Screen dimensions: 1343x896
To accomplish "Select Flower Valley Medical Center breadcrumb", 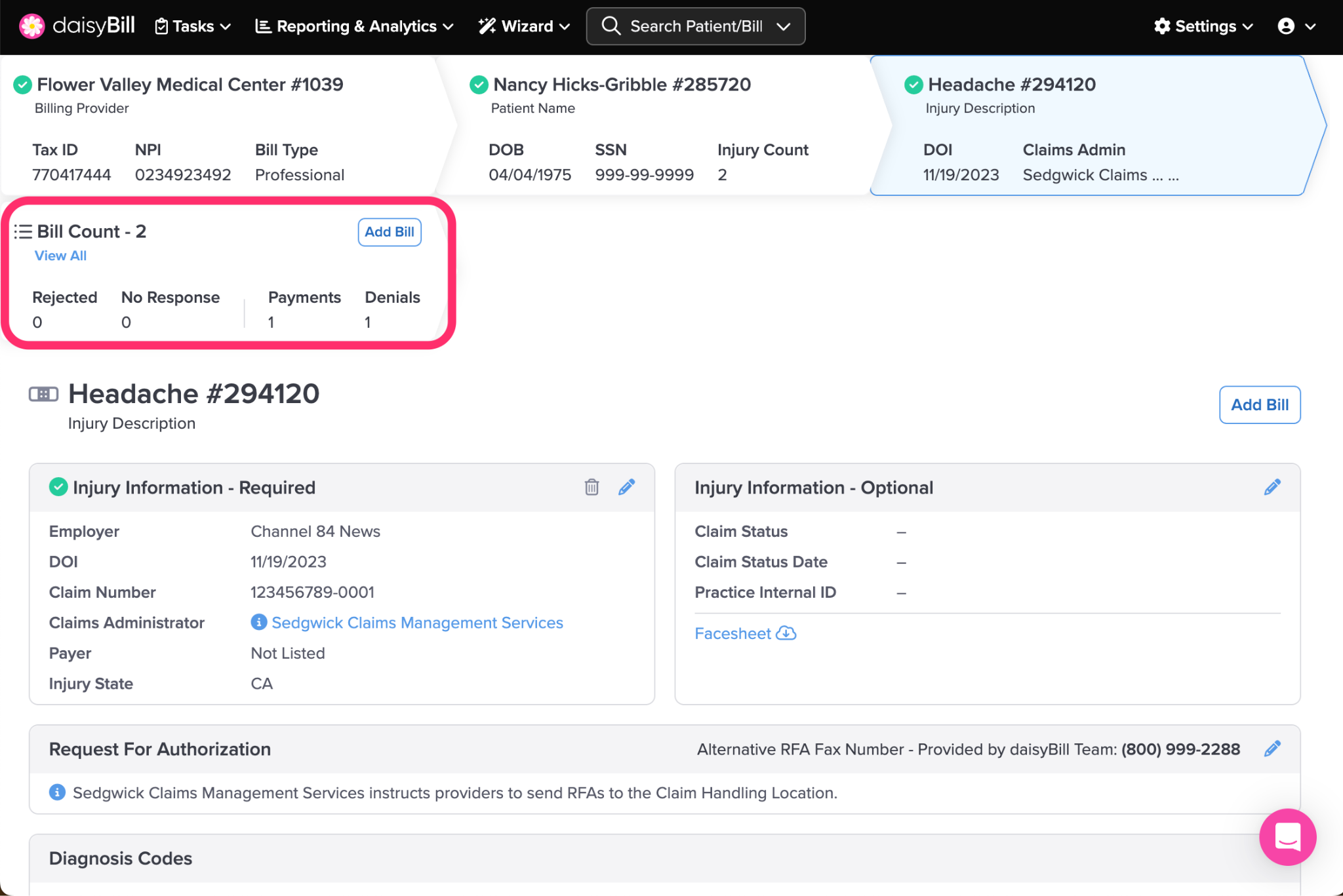I will point(190,85).
